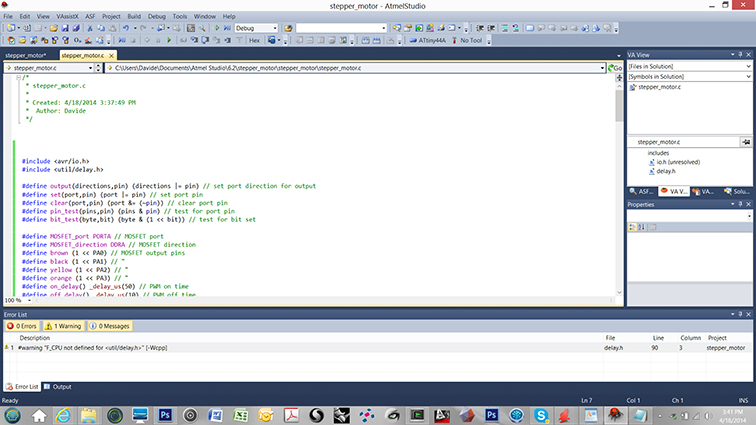Close the stepper_motor.c tab
Viewport: 756px width, 425px height.
point(111,55)
